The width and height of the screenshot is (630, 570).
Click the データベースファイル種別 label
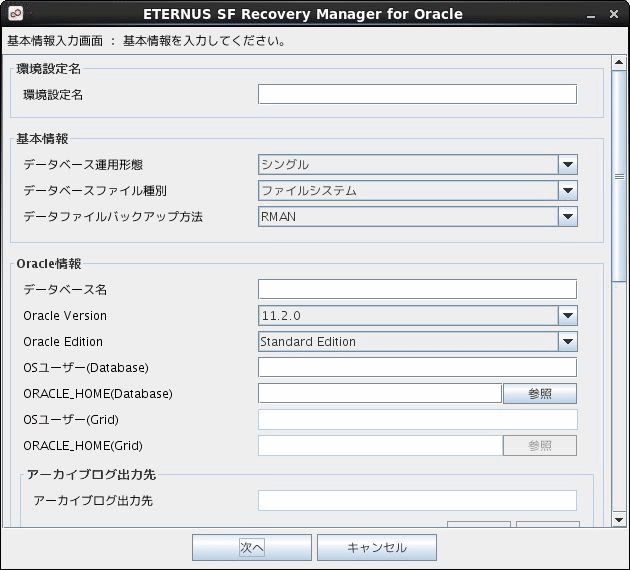(x=95, y=191)
